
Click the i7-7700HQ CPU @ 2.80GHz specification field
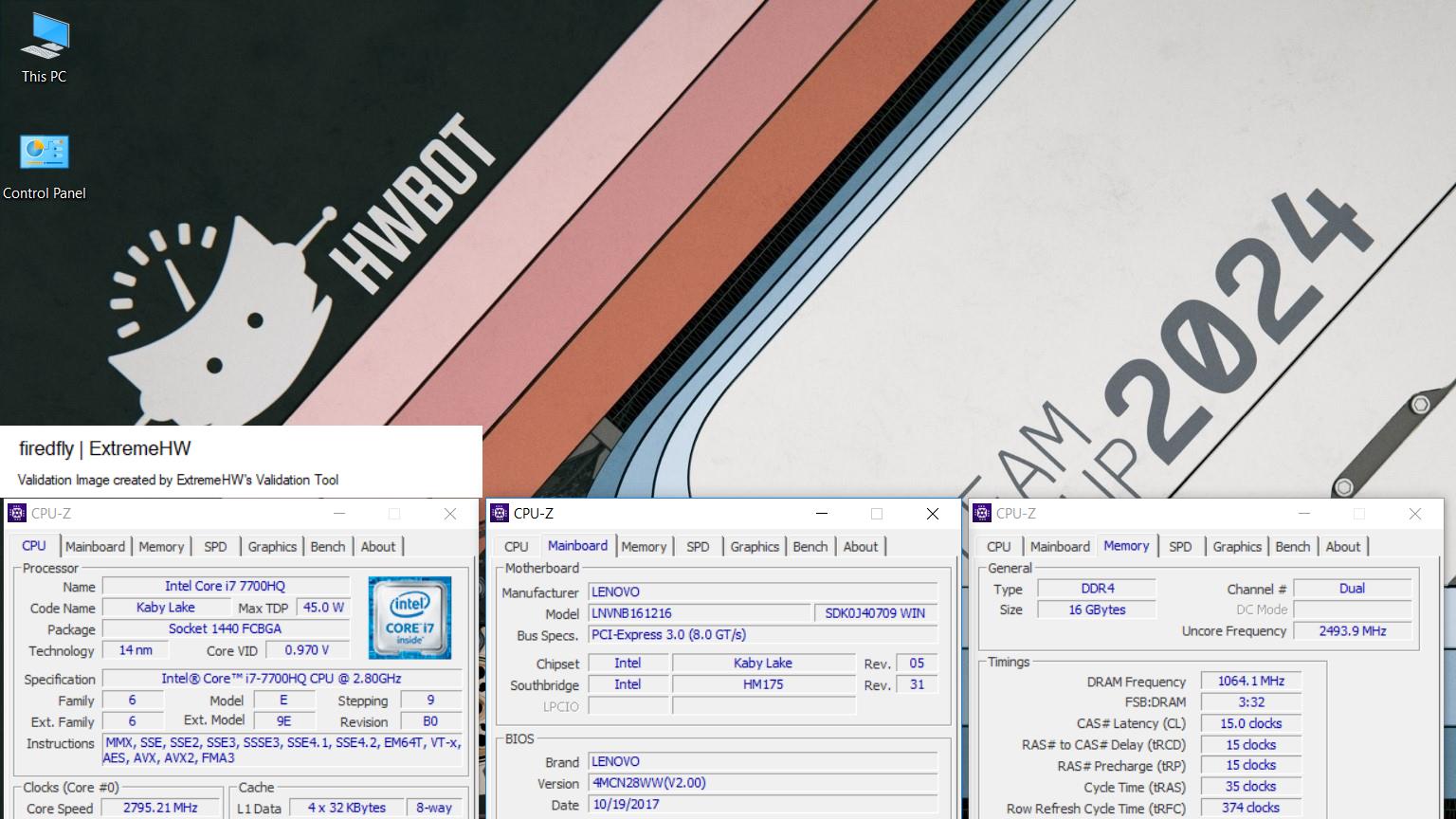(x=282, y=679)
